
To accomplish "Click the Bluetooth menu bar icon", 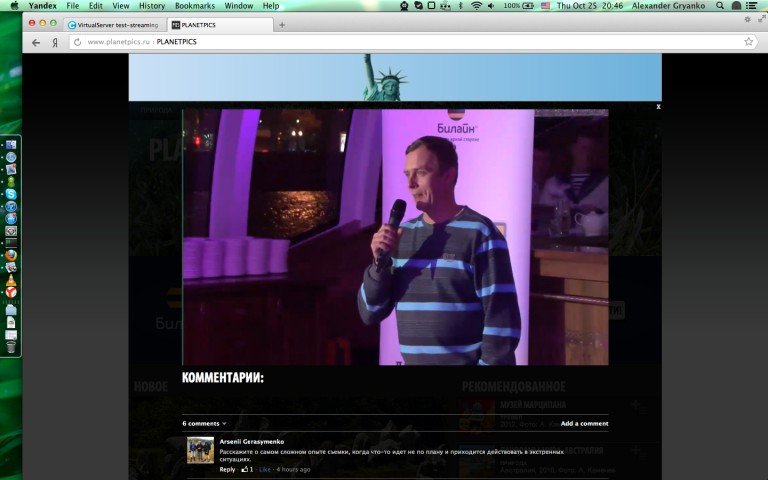I will point(460,5).
